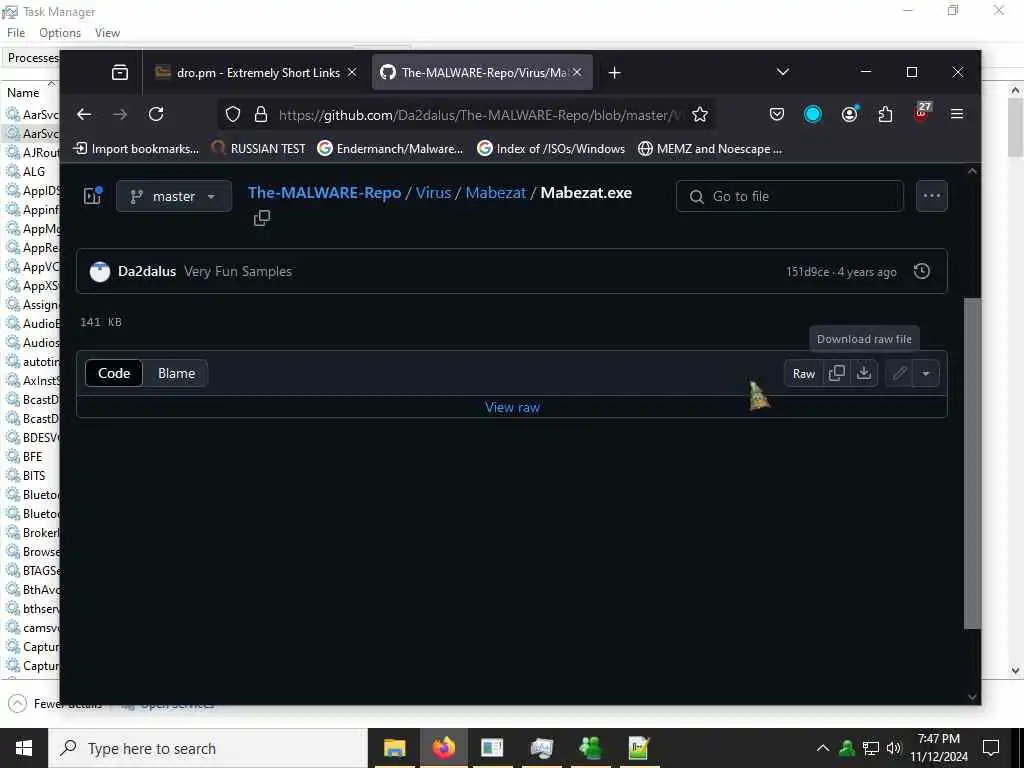Open MEMZ and Noescape bookmark

coord(710,149)
